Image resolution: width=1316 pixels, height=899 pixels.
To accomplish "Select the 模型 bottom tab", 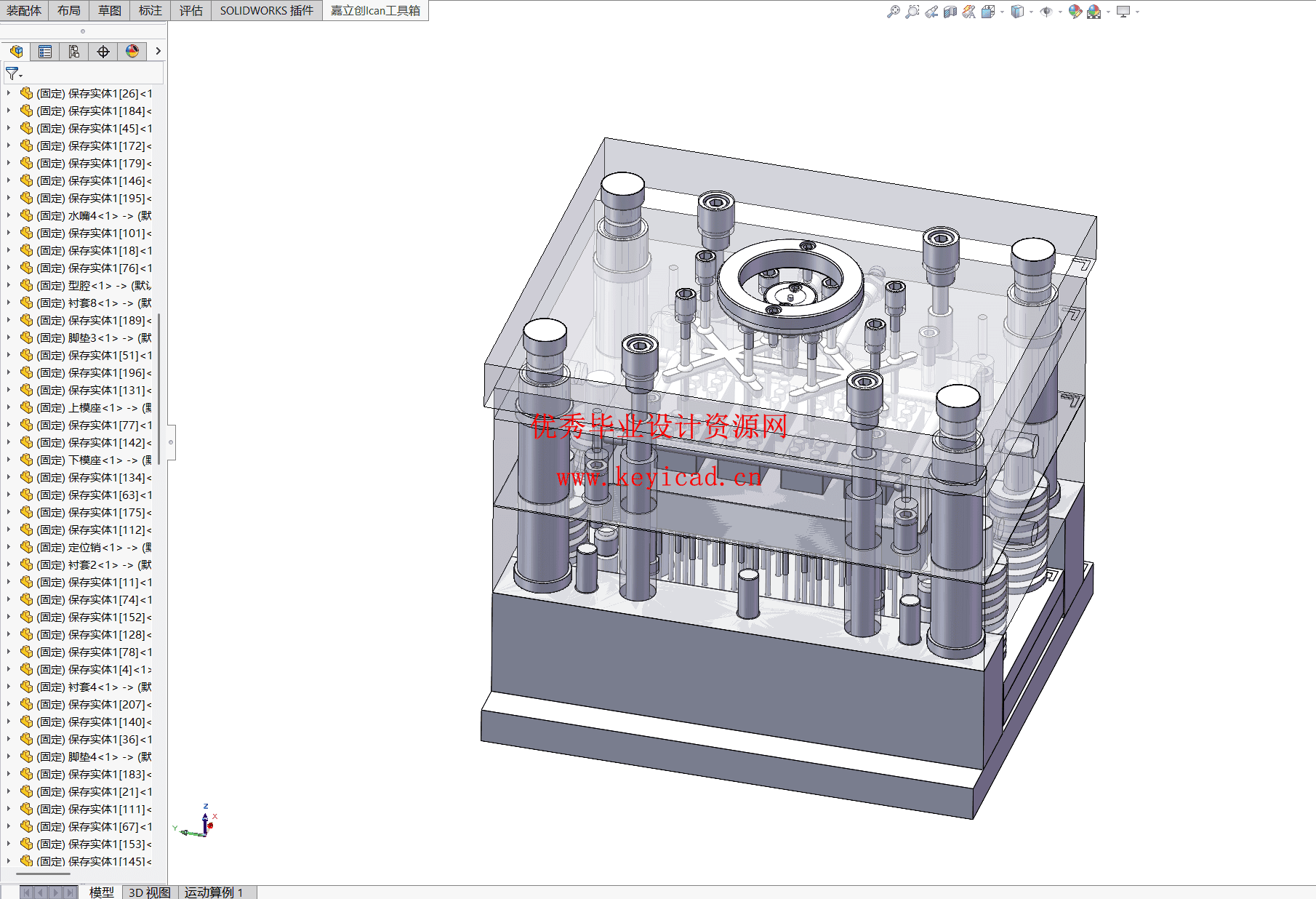I will point(102,892).
